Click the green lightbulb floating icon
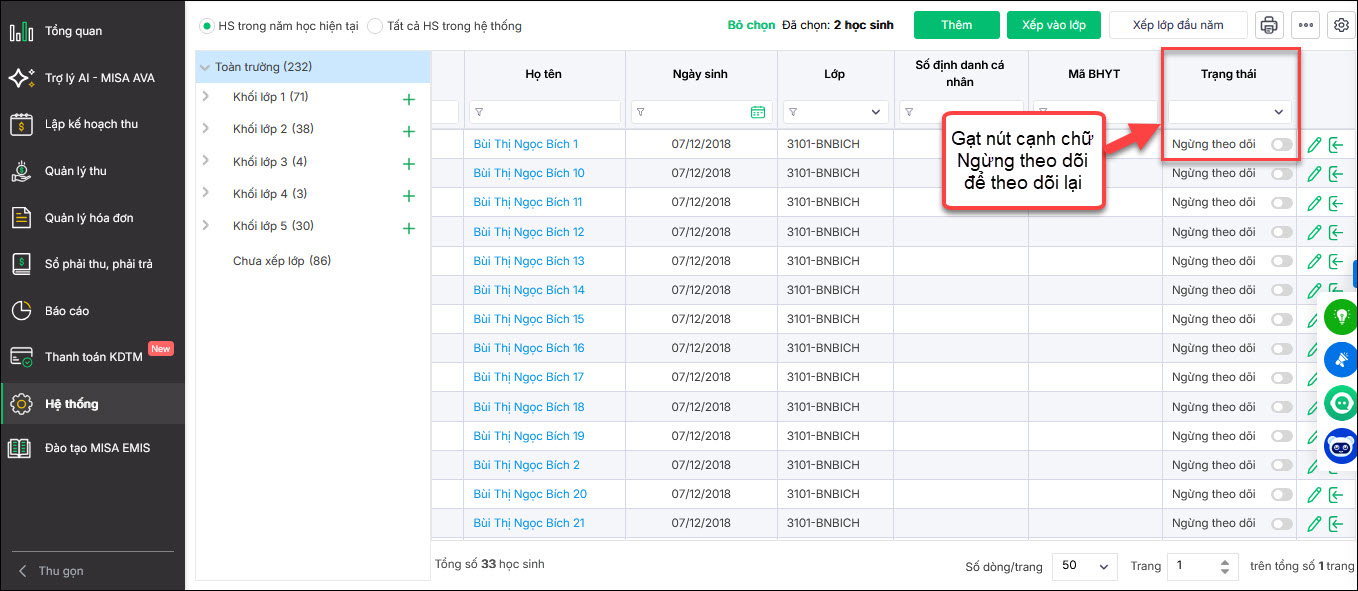Image resolution: width=1358 pixels, height=591 pixels. click(1340, 316)
